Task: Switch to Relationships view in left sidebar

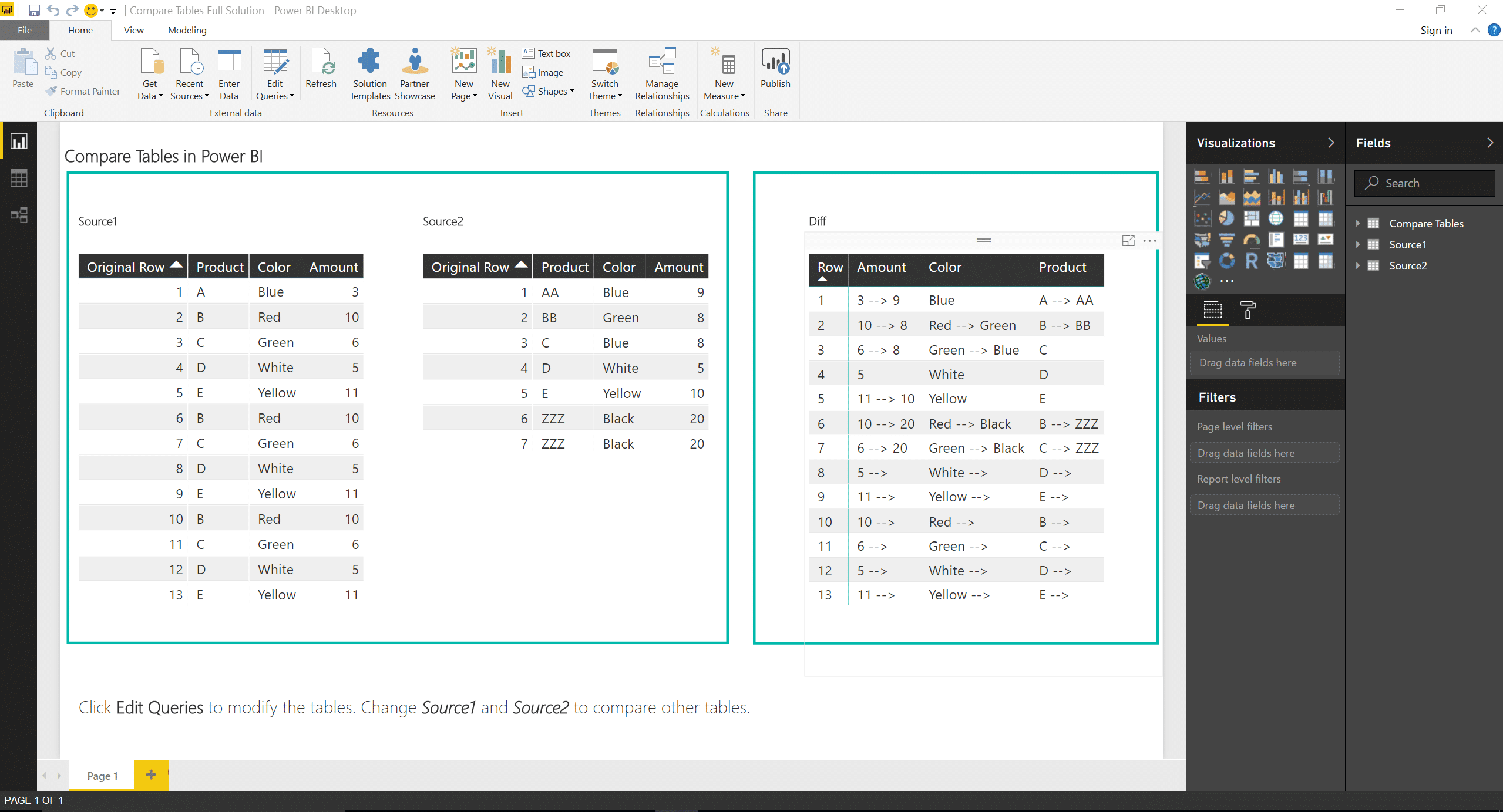Action: [19, 215]
